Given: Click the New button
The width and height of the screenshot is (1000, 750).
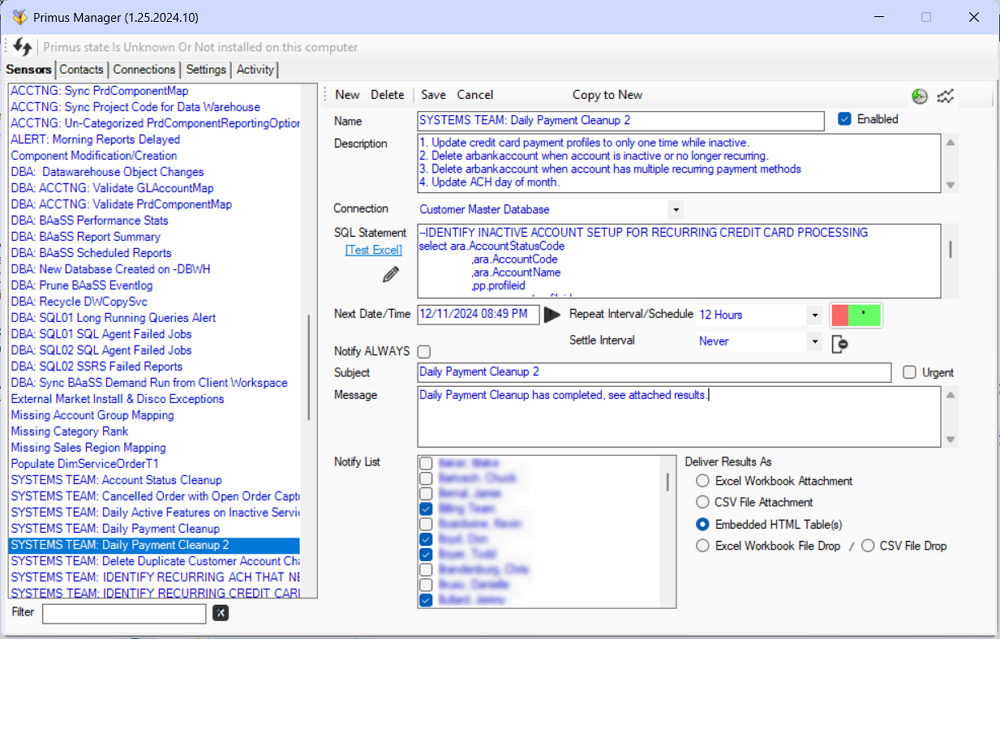Looking at the screenshot, I should coord(348,95).
